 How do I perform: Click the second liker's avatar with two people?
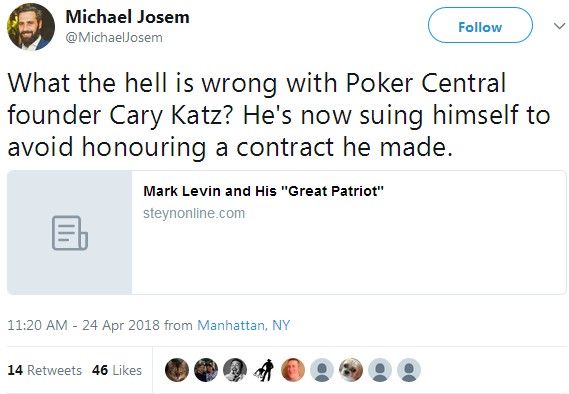(x=206, y=370)
